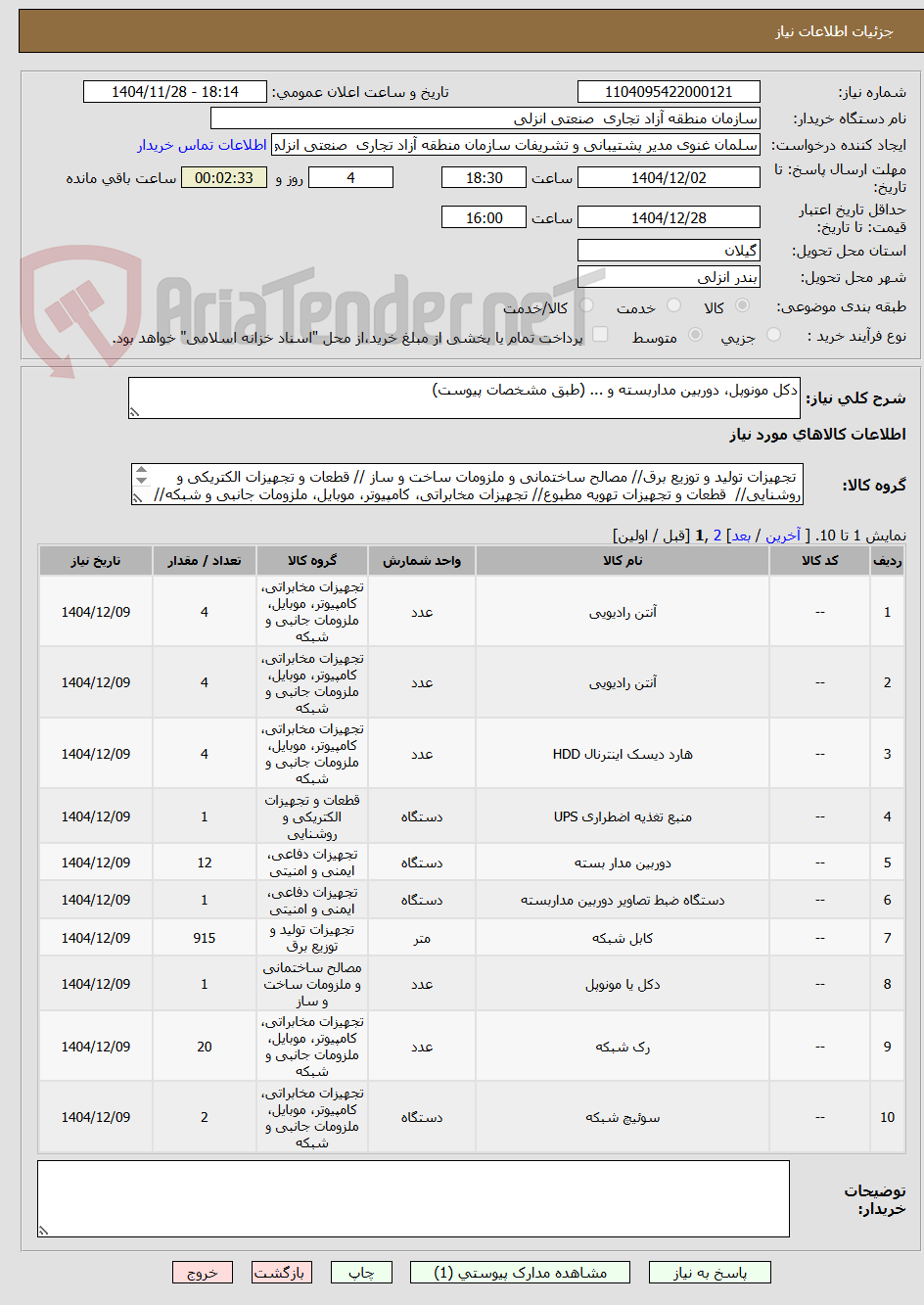Click تعداد / مقدار column header
924x1305 pixels.
coord(205,560)
